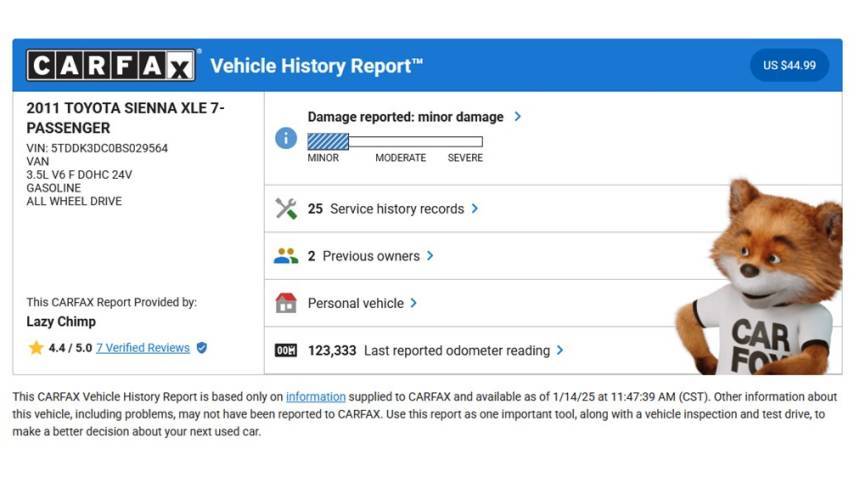Open the 7 Verified Reviews link
The image size is (860, 484).
143,348
